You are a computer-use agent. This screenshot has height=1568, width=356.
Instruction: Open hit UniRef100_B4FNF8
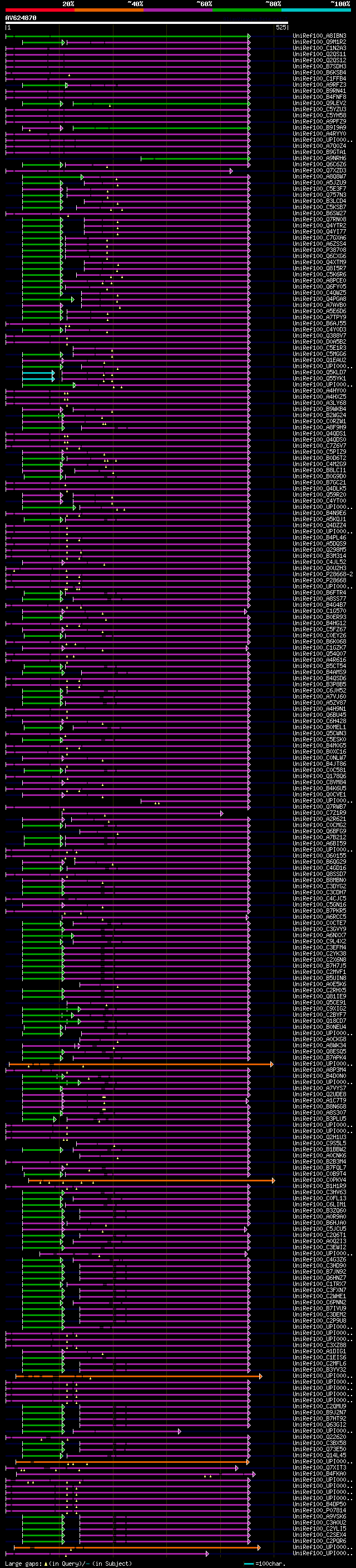click(x=319, y=97)
